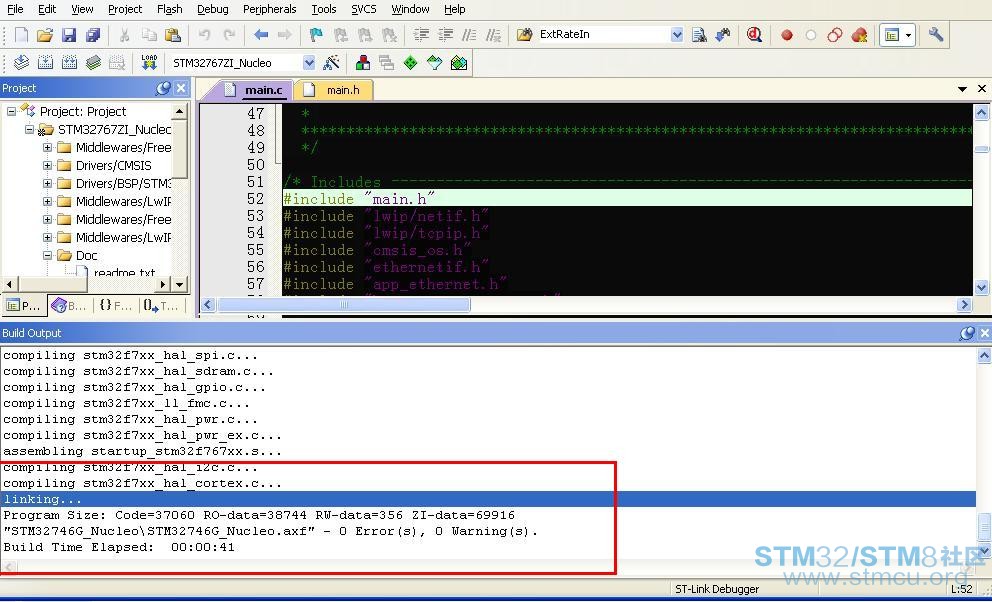Pin the Build Output panel
Screen dimensions: 992x602
pyautogui.click(x=967, y=333)
